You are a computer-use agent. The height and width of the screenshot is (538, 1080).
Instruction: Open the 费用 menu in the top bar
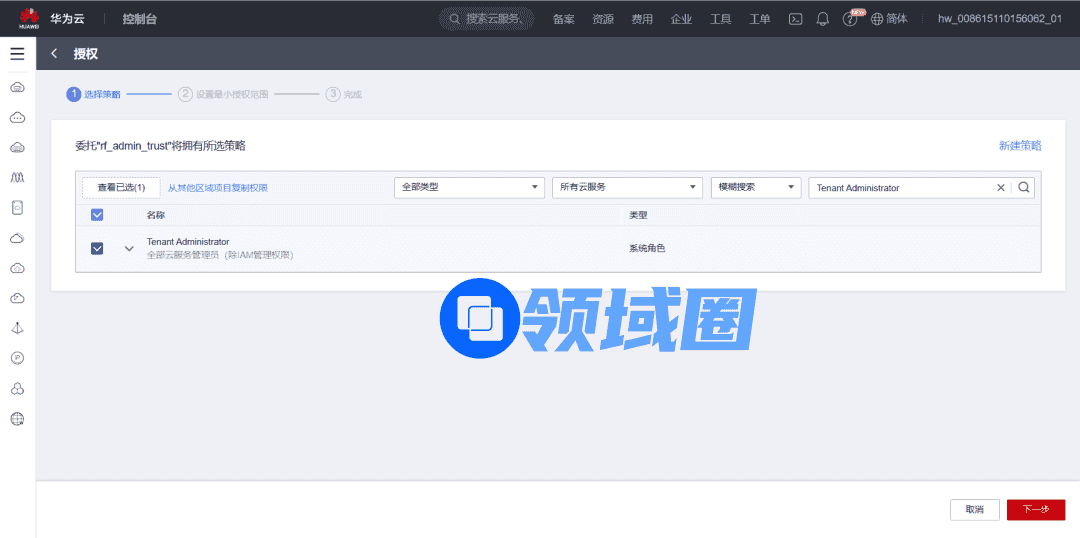pos(642,19)
